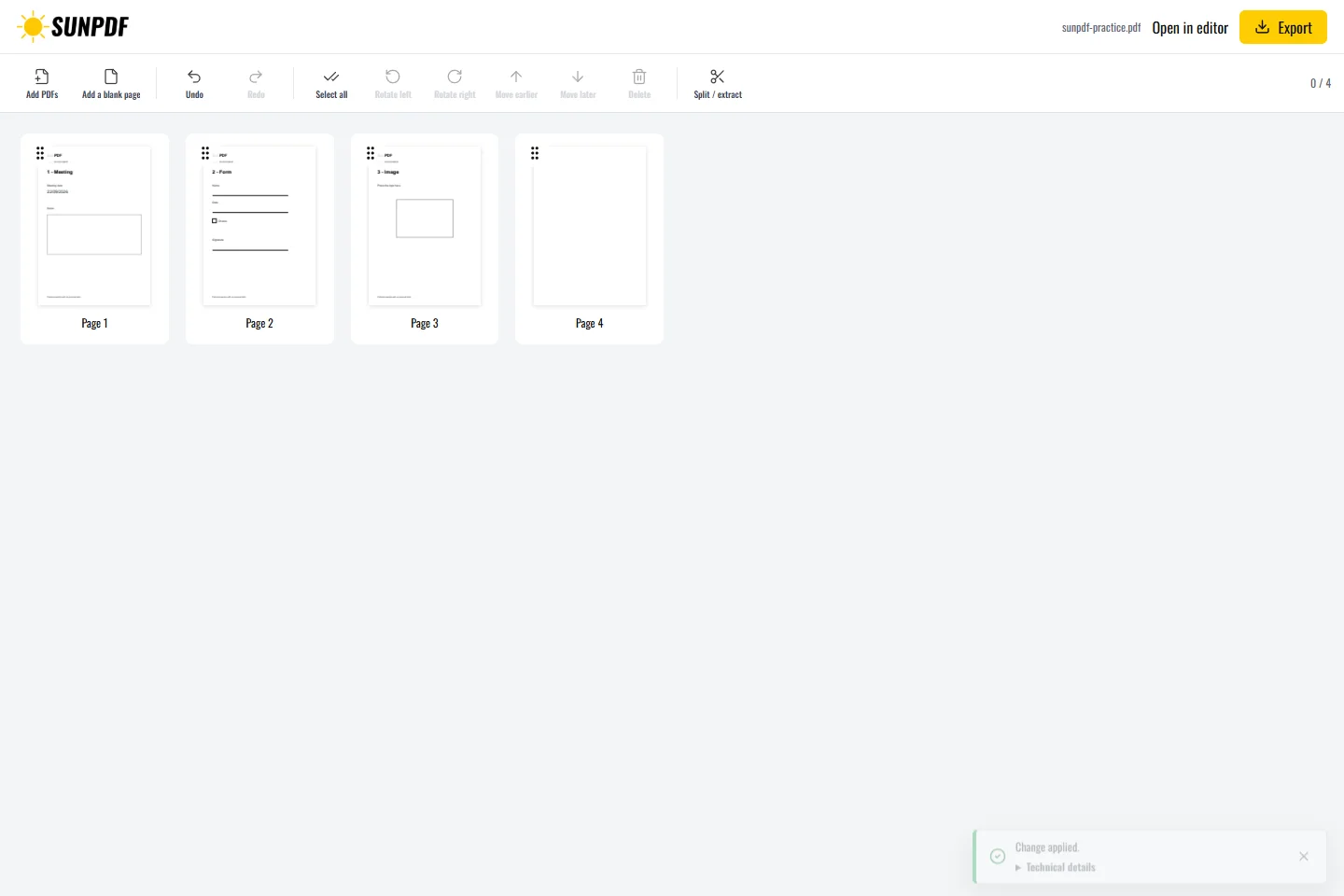Viewport: 1344px width, 896px height.
Task: Click the drag handle on Page 2
Action: [x=205, y=153]
